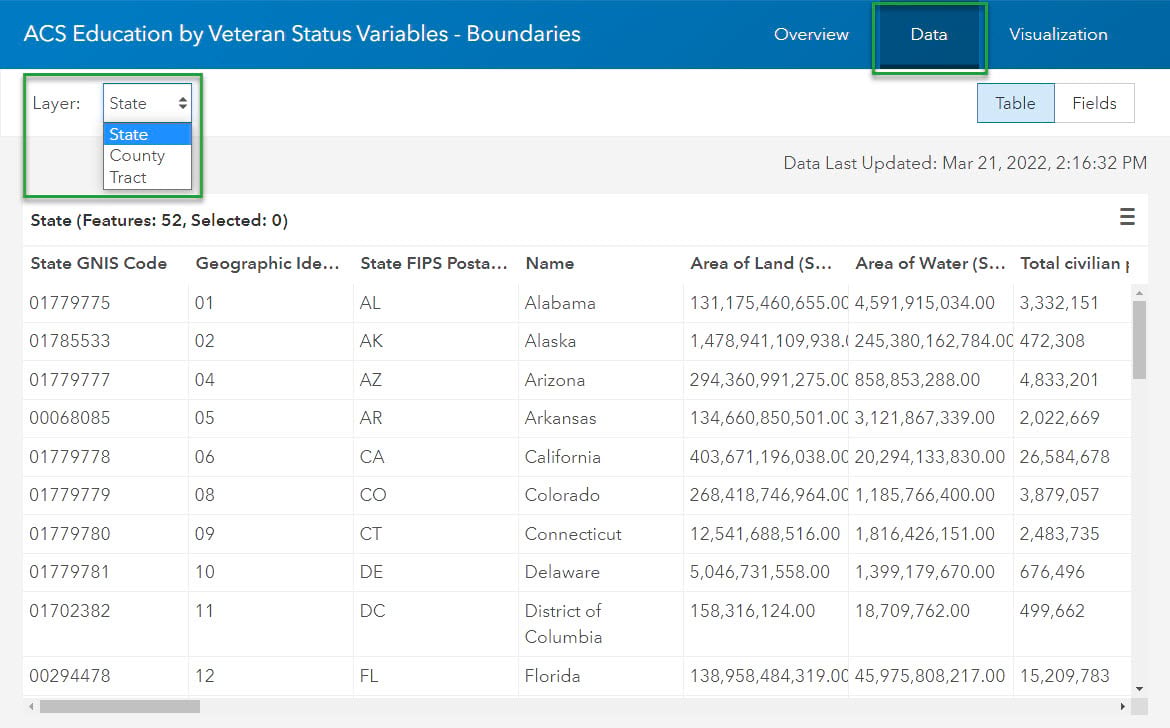Open the Data tab
Screen dimensions: 1170x728
pos(929,34)
